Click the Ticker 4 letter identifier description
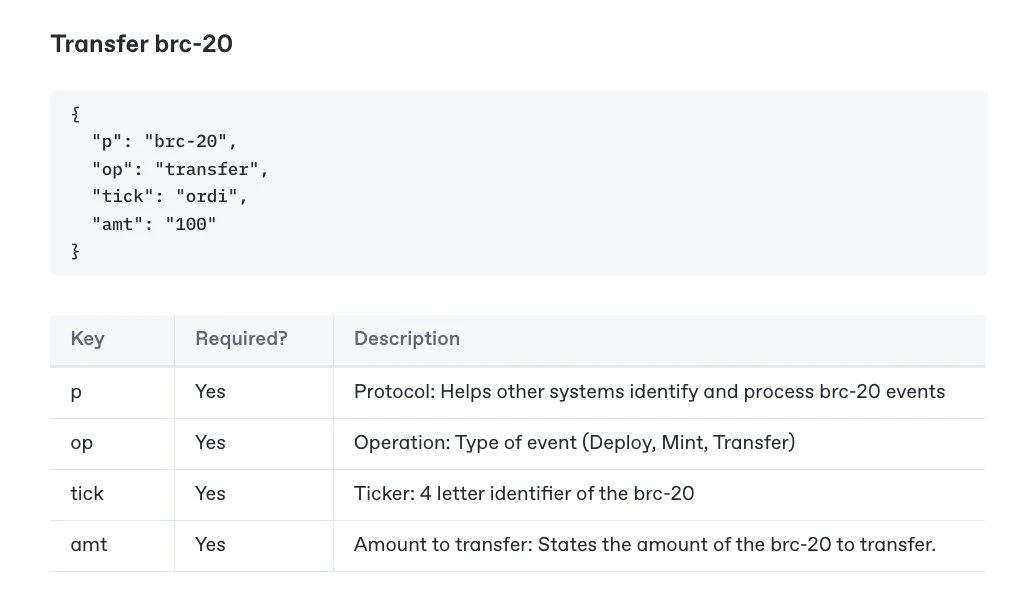This screenshot has height=606, width=1036. click(x=524, y=494)
